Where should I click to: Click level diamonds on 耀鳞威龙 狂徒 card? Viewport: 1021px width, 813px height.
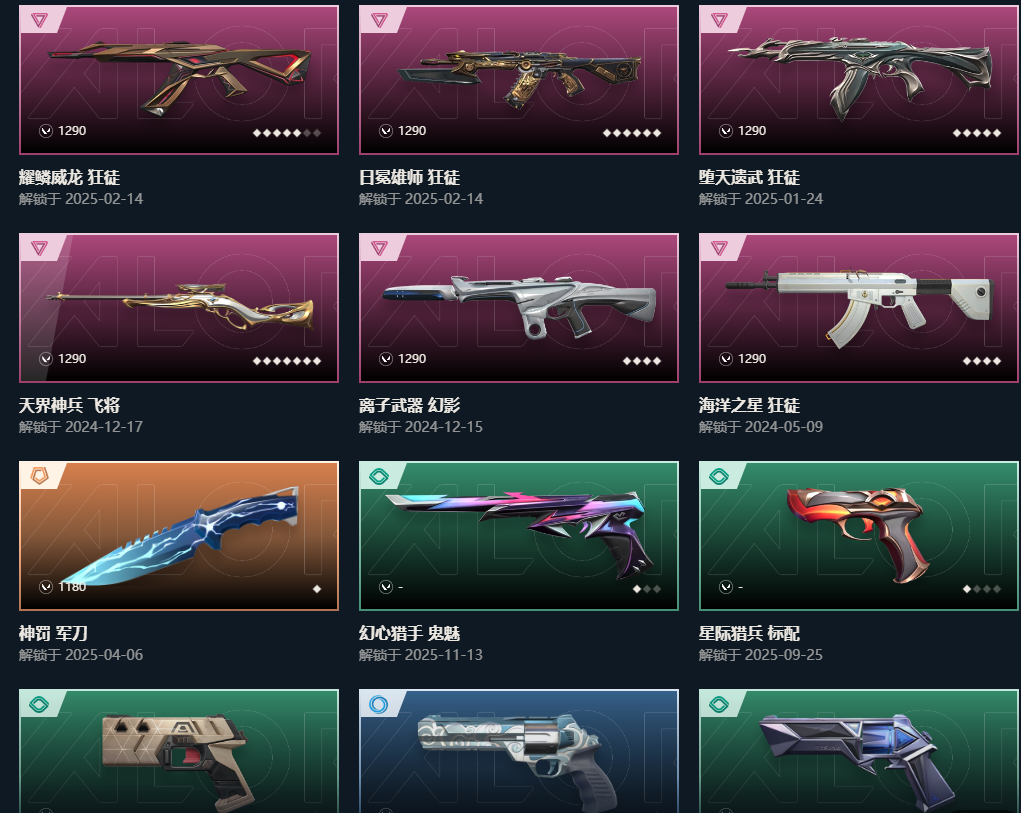[287, 133]
